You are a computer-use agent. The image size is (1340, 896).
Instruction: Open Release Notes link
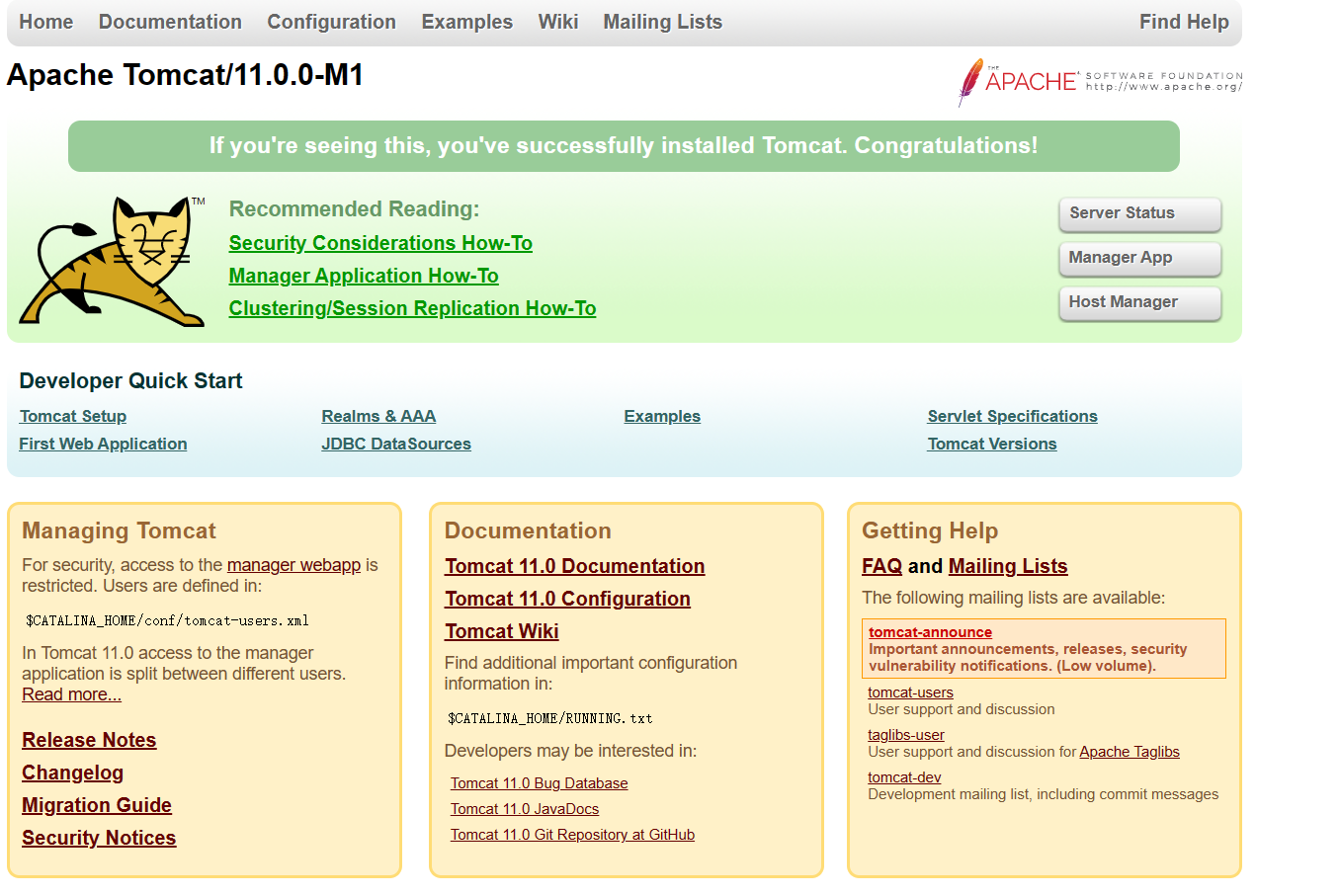click(x=89, y=740)
